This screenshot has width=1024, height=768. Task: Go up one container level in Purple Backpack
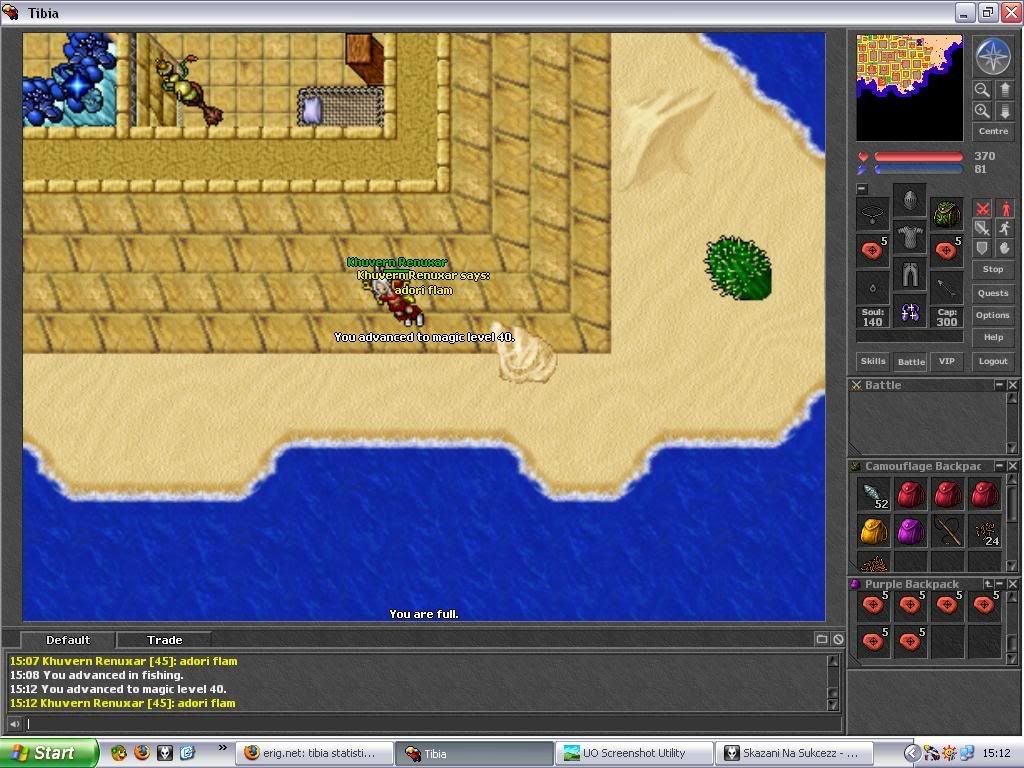pyautogui.click(x=988, y=584)
